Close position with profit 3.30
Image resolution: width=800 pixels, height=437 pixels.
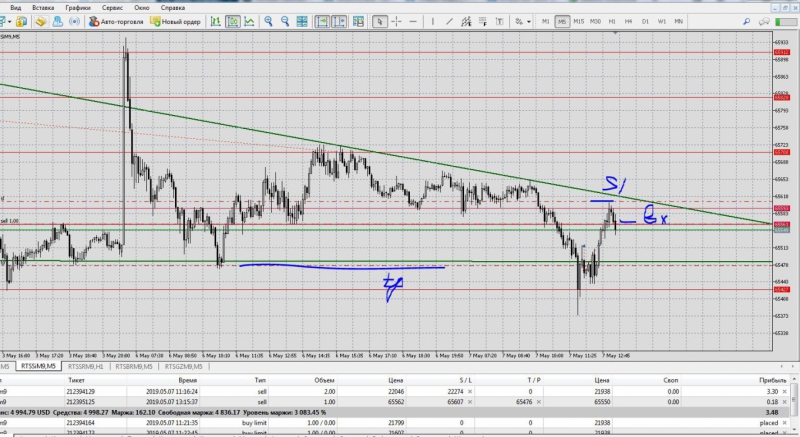tap(784, 392)
